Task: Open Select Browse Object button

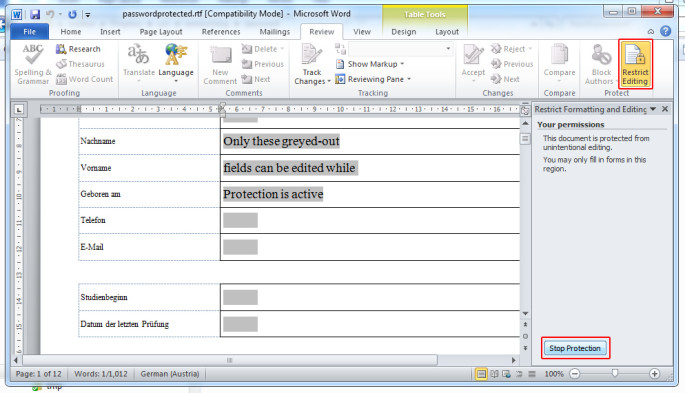Action: click(525, 336)
